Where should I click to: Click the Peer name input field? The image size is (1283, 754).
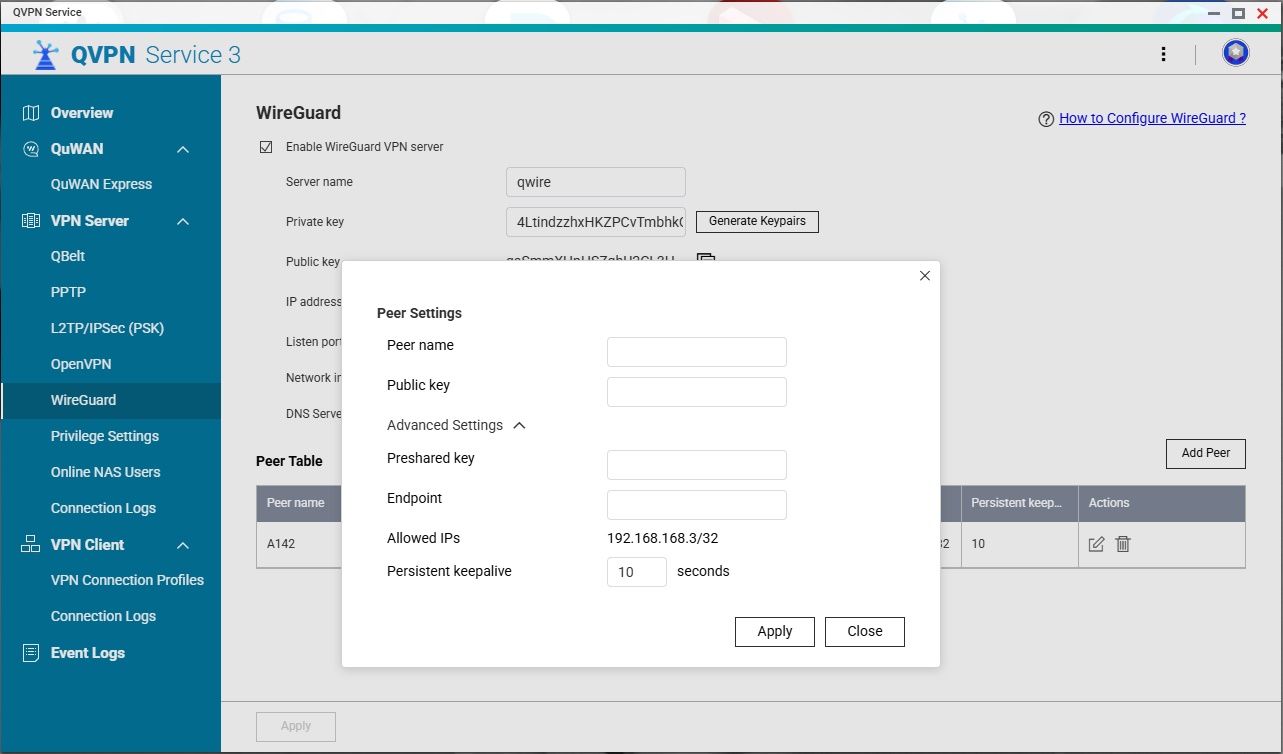point(697,352)
